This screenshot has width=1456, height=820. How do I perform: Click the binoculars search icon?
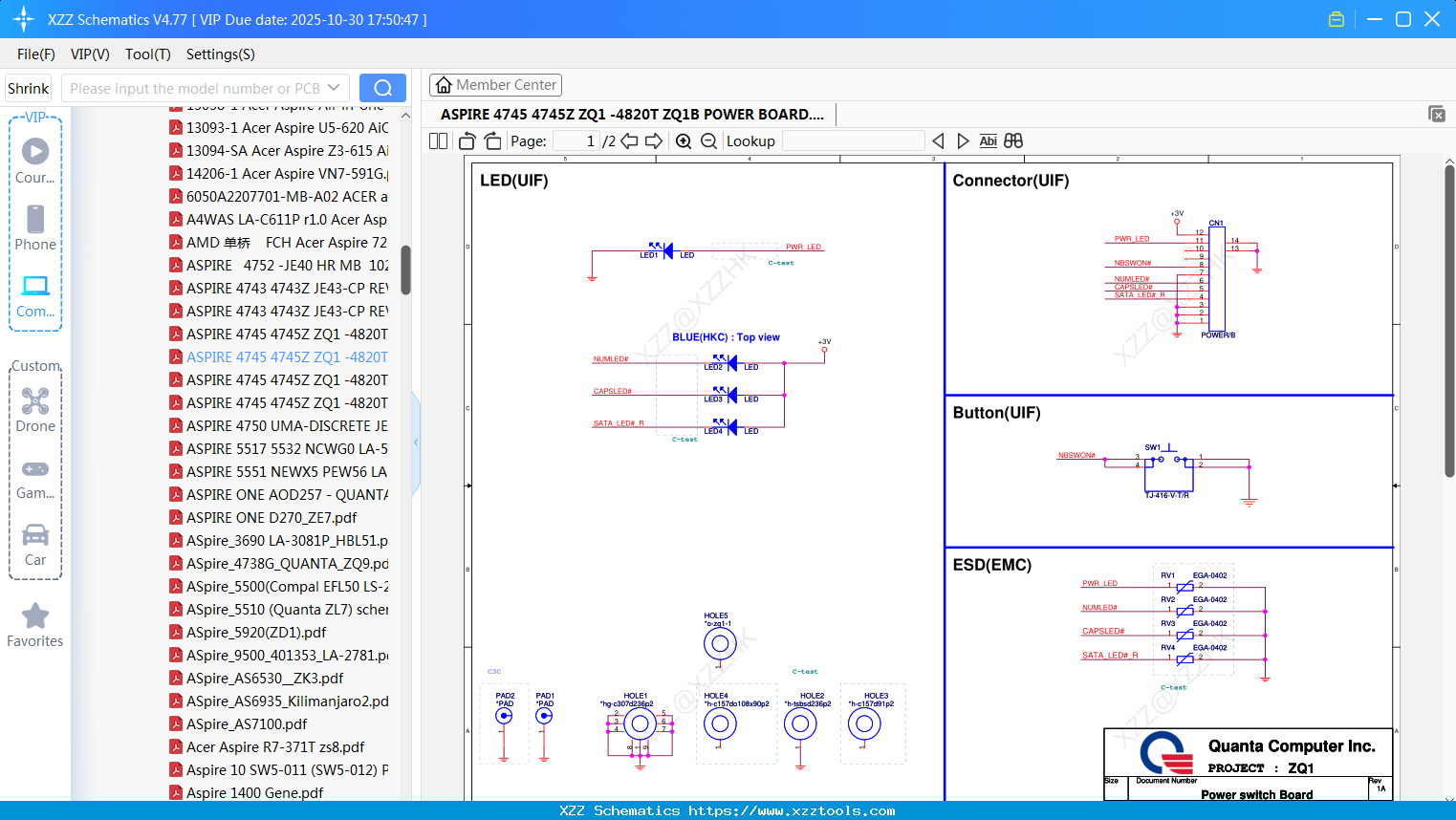[1013, 141]
